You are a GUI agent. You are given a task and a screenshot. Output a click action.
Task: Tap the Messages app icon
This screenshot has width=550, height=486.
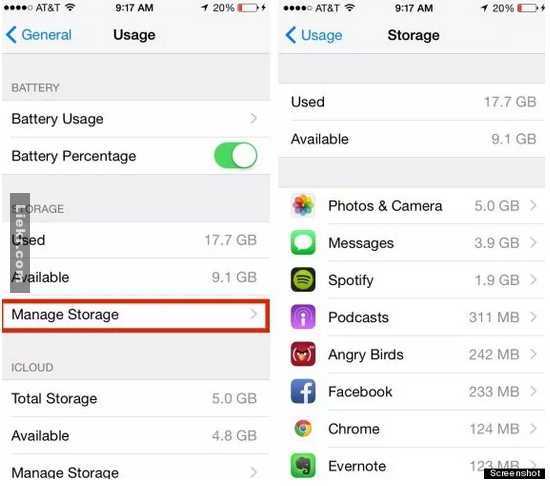coord(303,243)
